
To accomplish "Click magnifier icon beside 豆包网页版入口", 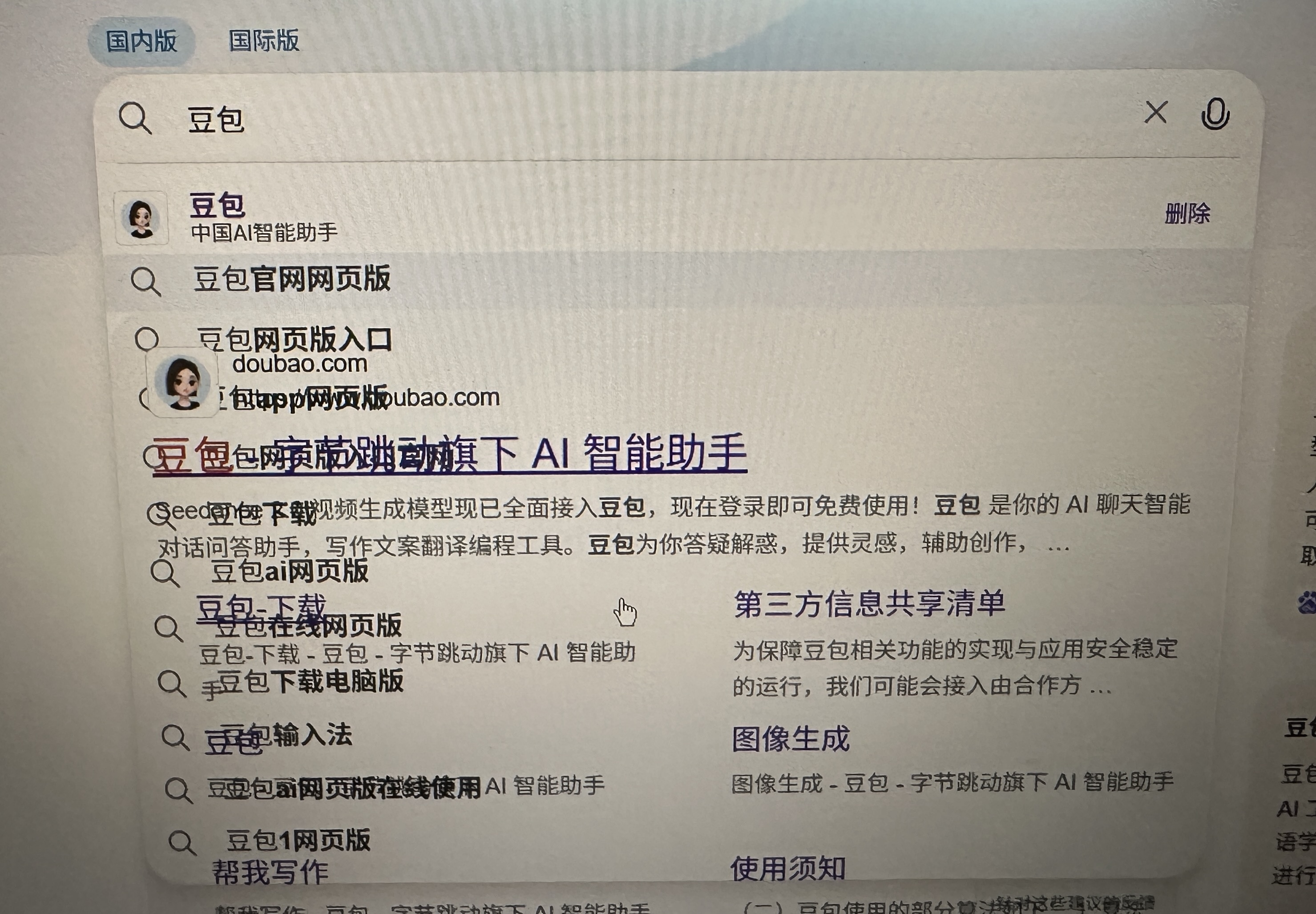I will click(147, 339).
